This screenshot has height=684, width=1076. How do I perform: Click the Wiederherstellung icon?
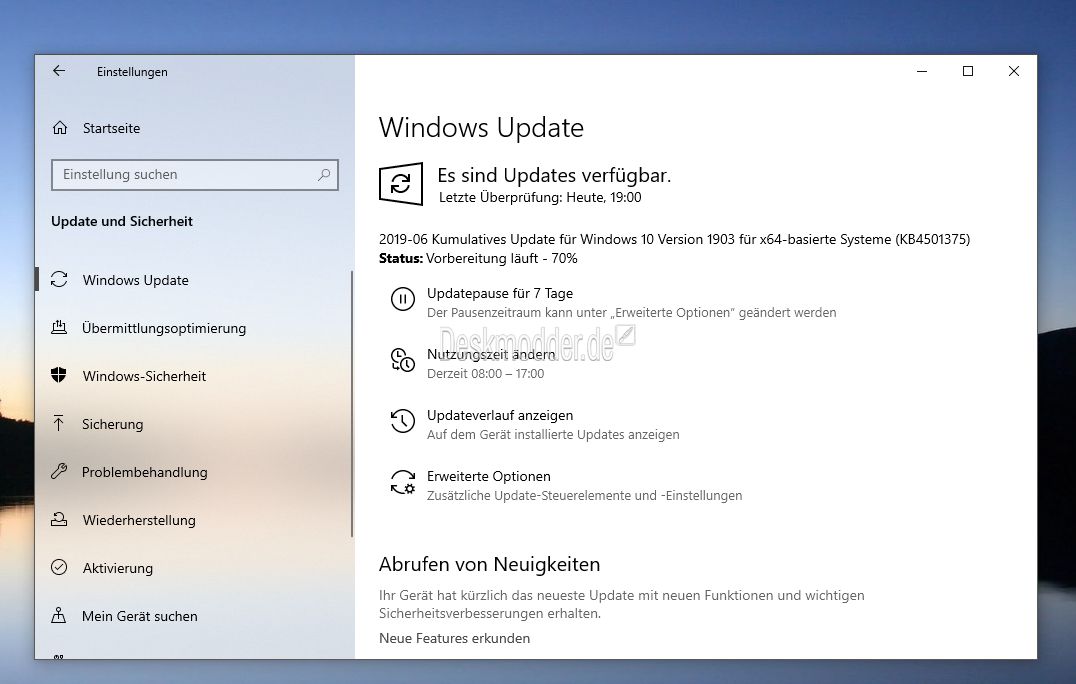point(59,519)
